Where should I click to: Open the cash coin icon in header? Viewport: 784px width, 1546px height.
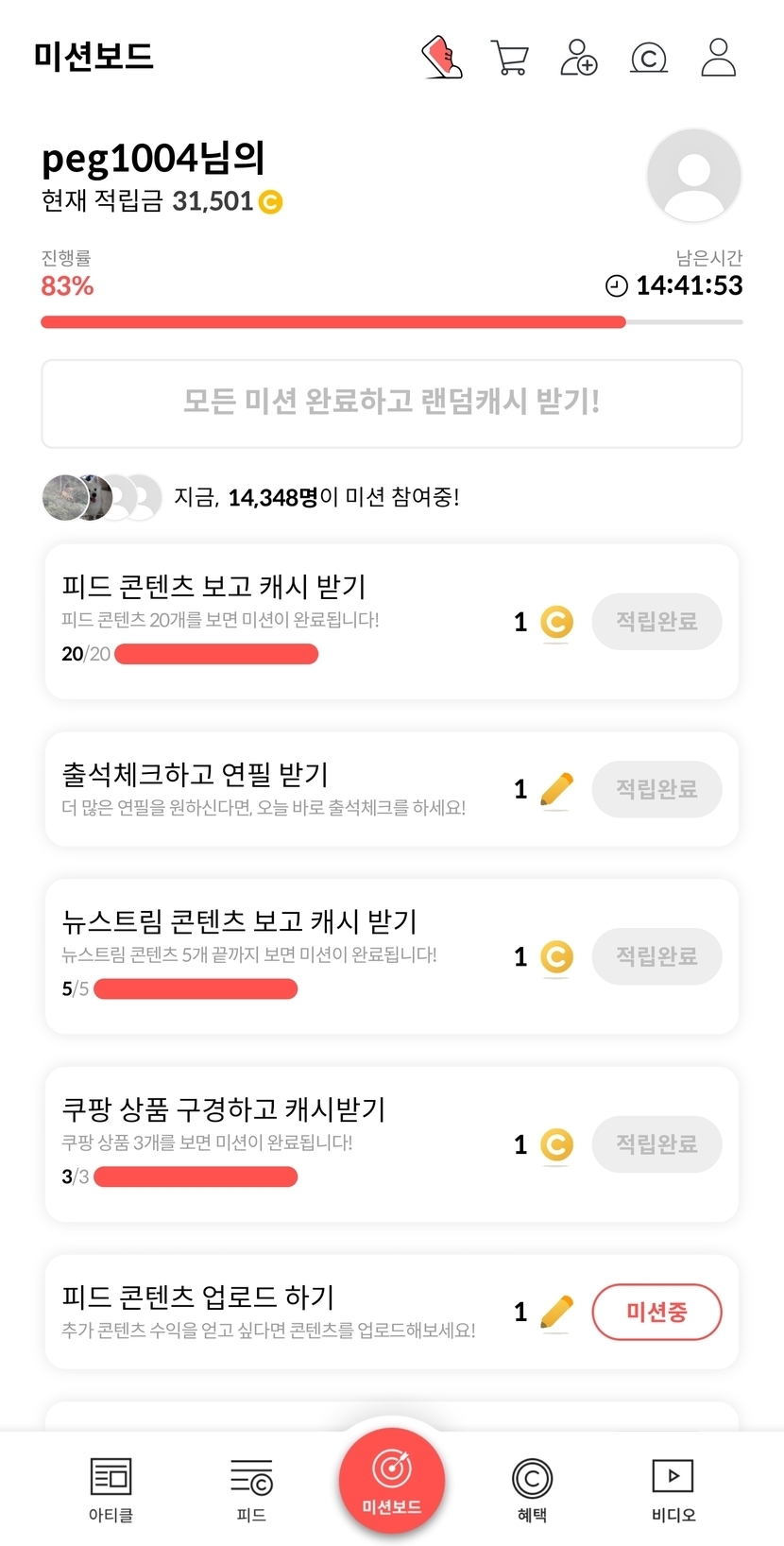[x=649, y=58]
